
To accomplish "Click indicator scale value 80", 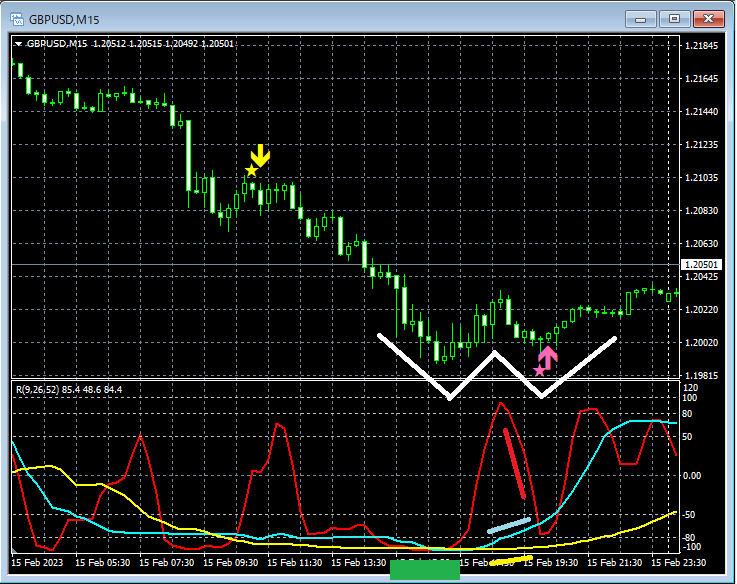I will 687,414.
